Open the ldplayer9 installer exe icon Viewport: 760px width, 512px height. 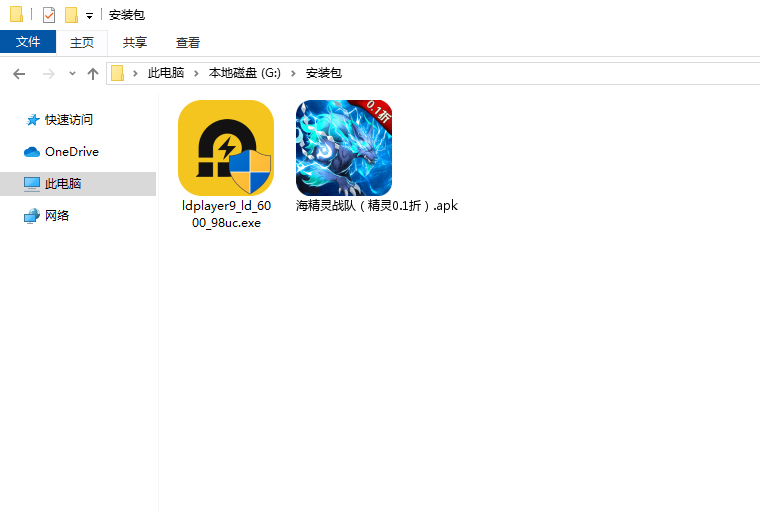[226, 147]
